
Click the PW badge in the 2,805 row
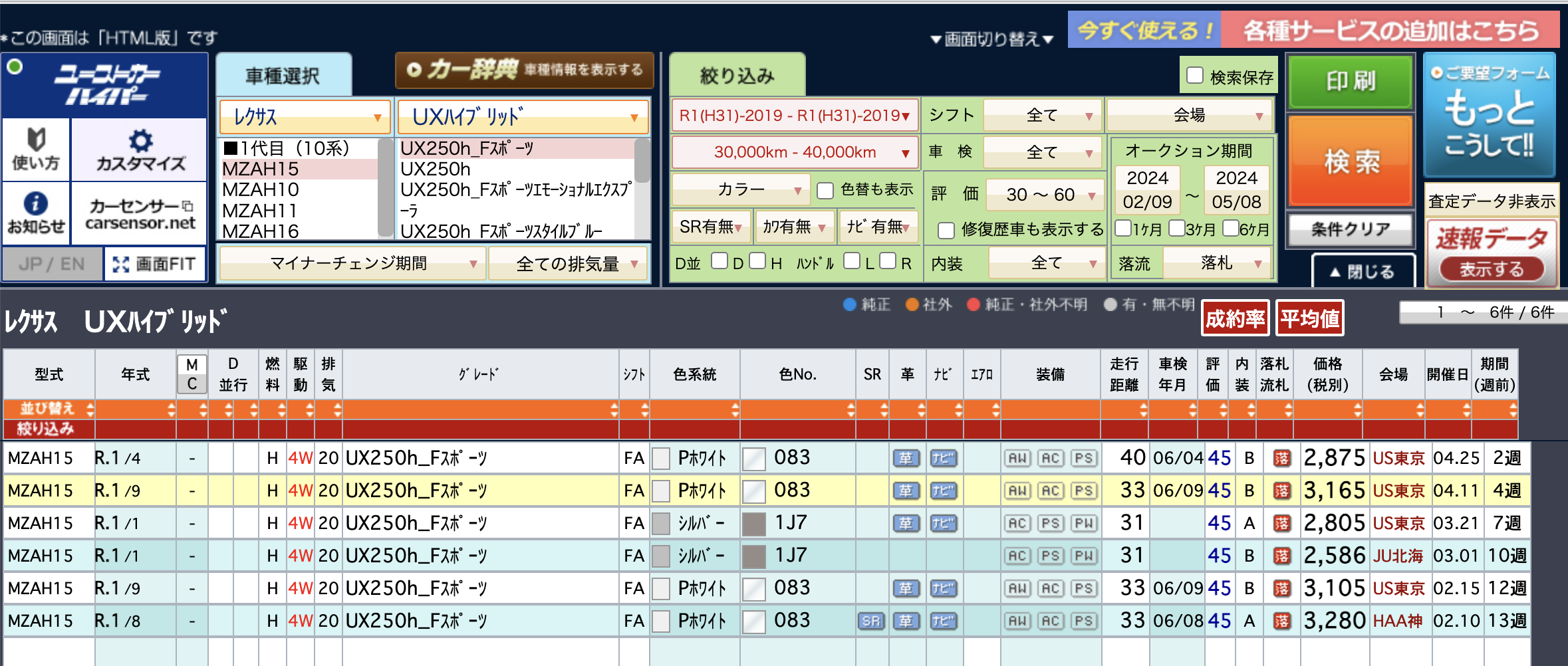click(1084, 523)
